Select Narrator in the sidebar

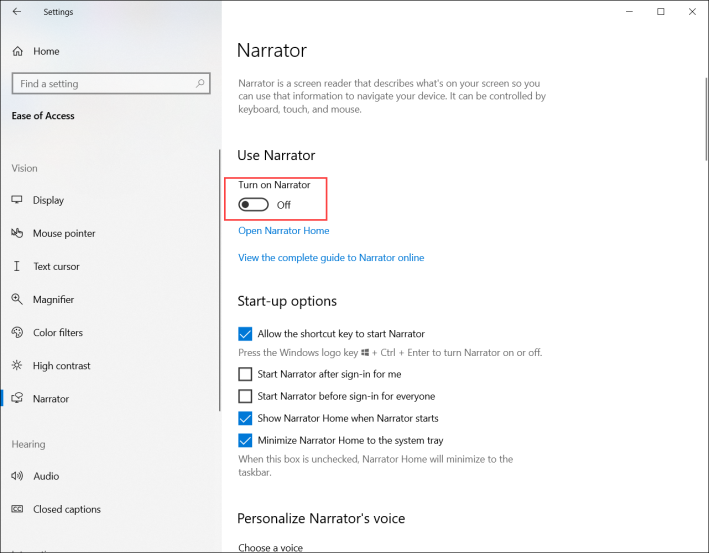[x=51, y=399]
